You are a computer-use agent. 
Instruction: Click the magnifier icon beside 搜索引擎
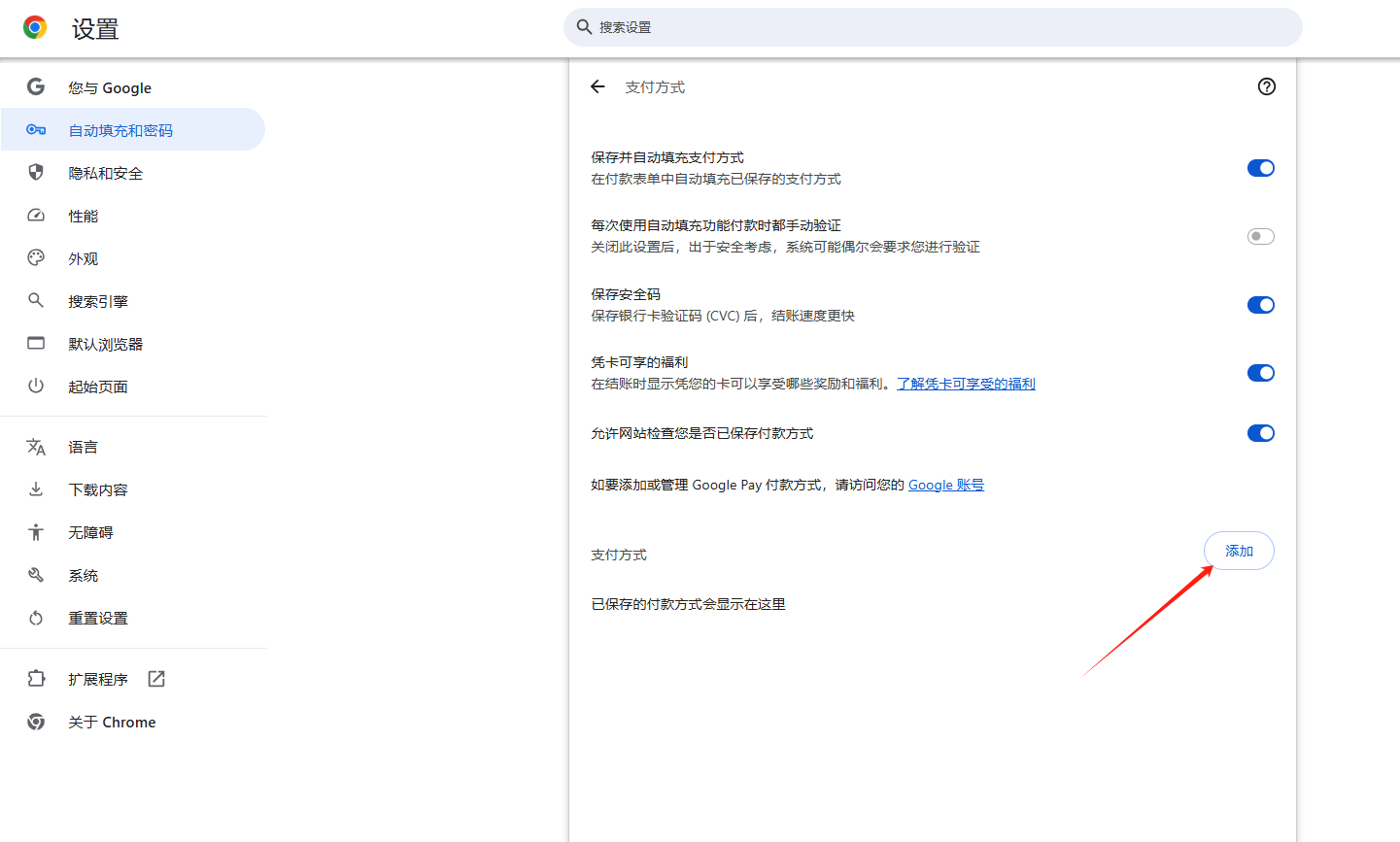click(x=36, y=300)
